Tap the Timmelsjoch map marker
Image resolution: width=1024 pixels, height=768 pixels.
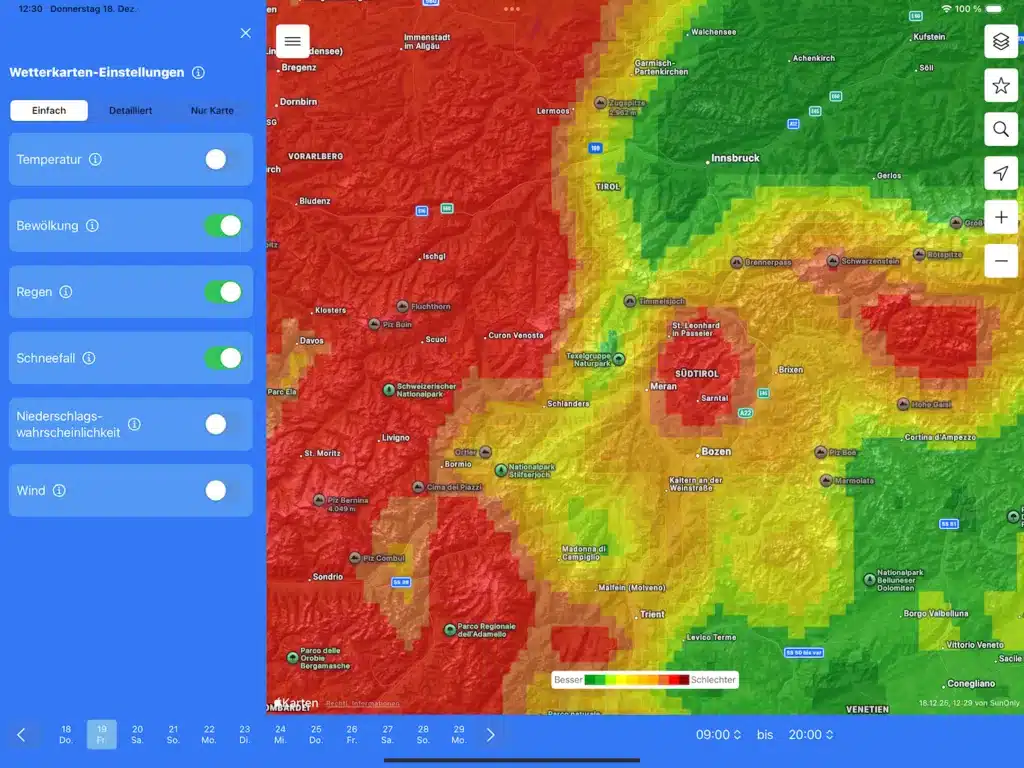click(x=630, y=301)
